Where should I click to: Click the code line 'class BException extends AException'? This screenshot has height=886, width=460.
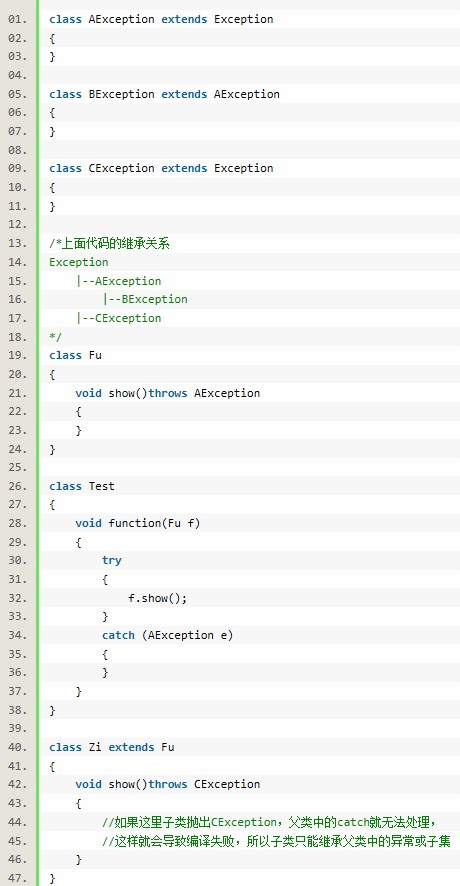(164, 94)
